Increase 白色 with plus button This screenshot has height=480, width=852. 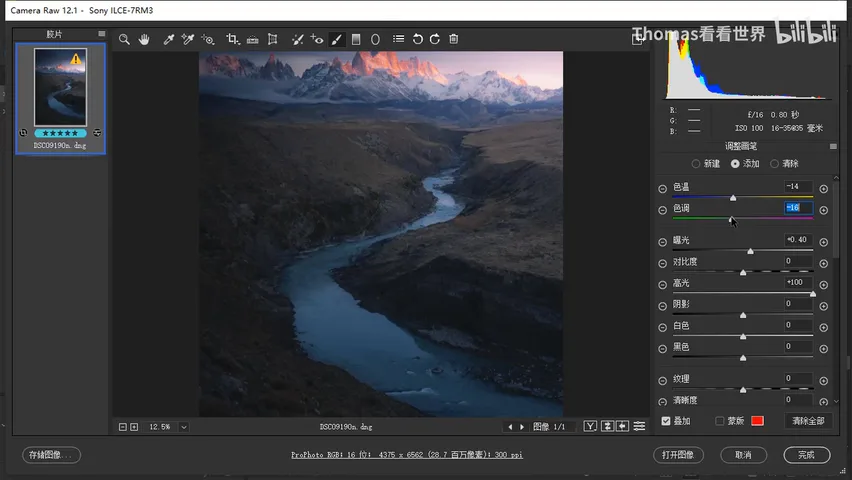tap(824, 327)
